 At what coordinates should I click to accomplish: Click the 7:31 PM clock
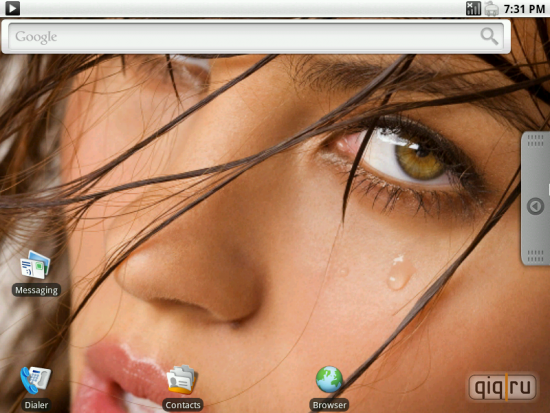tap(524, 9)
